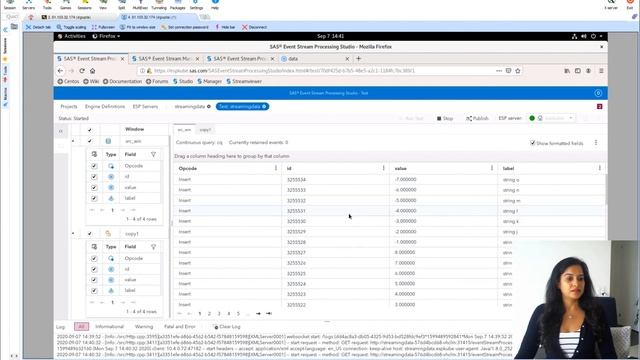
Task: Open Engine Definitions tab
Action: pos(105,107)
